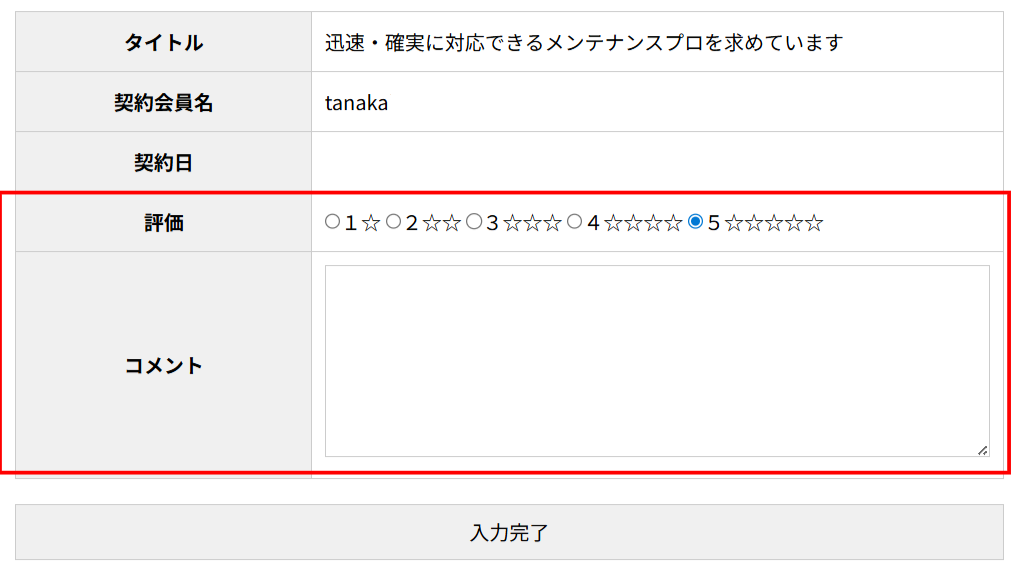This screenshot has height=584, width=1020.
Task: Click the コメント label cell
Action: tap(164, 365)
